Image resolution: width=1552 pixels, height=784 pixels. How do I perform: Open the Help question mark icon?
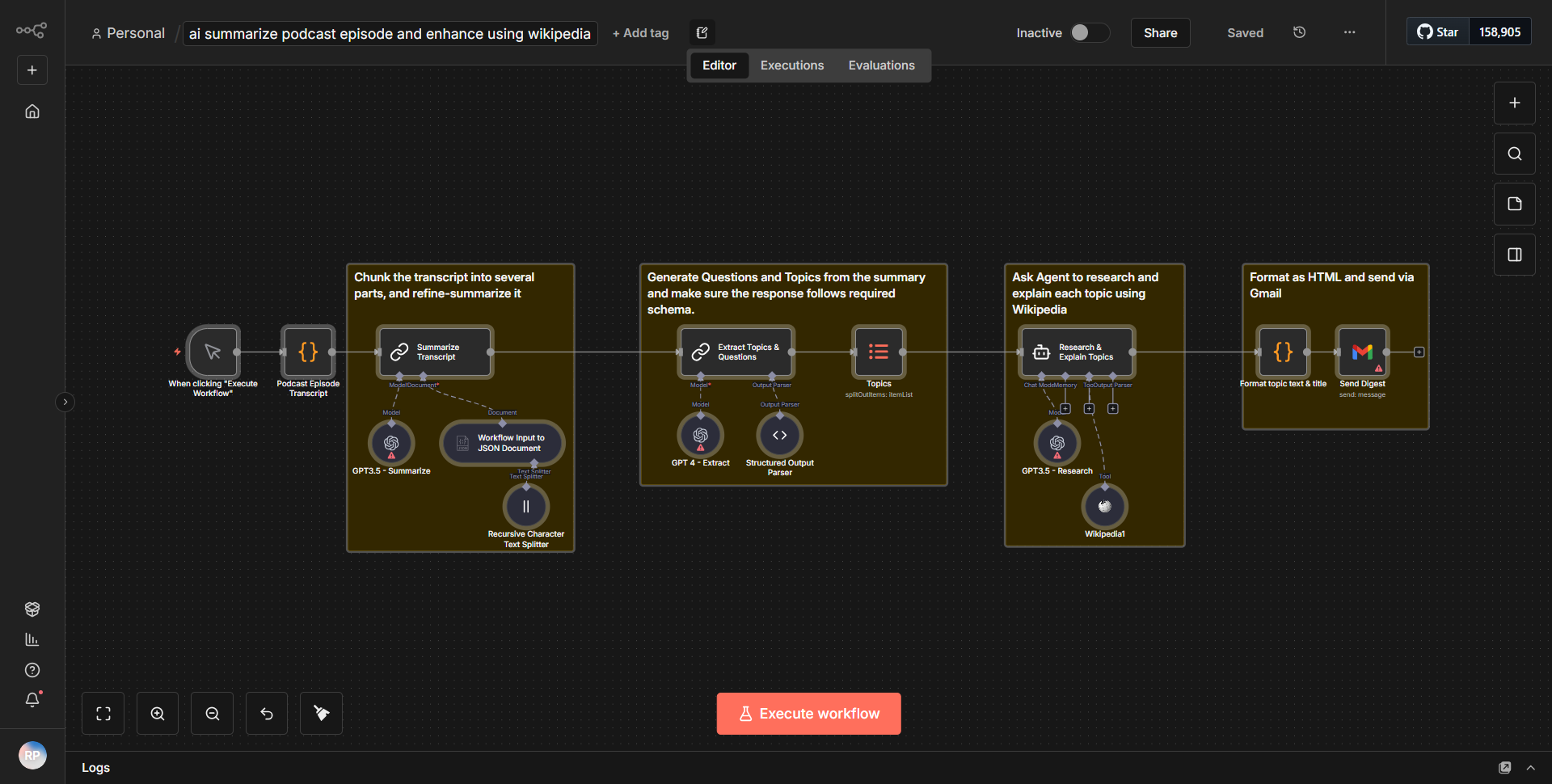pyautogui.click(x=32, y=670)
